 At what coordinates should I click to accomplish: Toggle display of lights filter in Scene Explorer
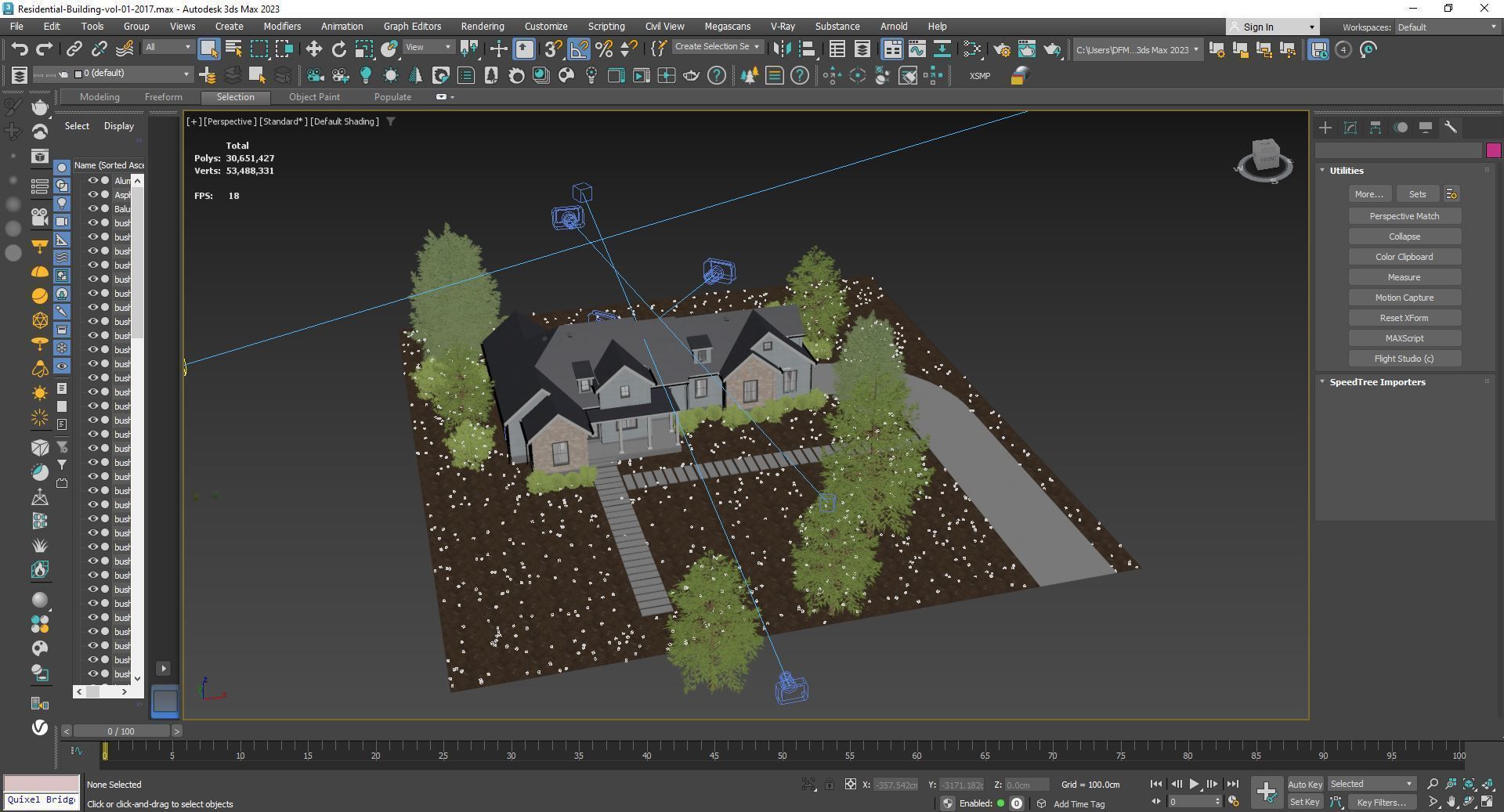click(62, 204)
